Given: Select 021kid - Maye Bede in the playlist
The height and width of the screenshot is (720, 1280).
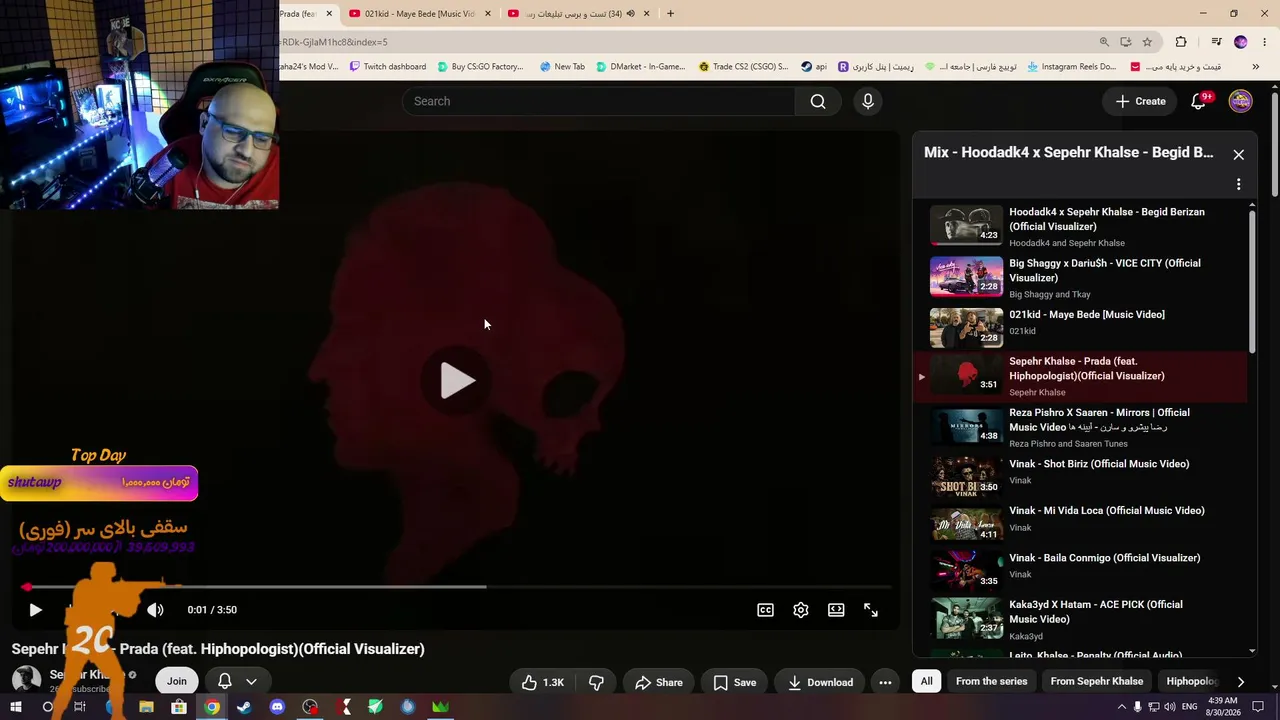Looking at the screenshot, I should [1081, 326].
